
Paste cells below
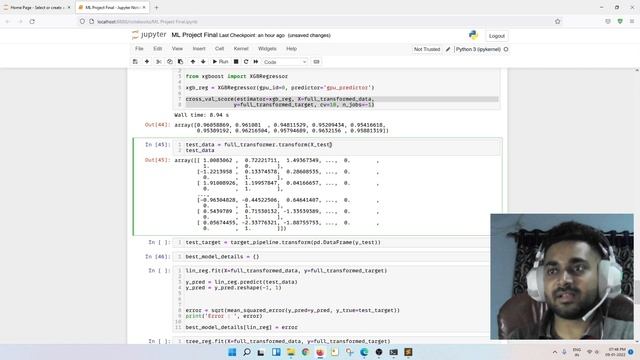(180, 62)
